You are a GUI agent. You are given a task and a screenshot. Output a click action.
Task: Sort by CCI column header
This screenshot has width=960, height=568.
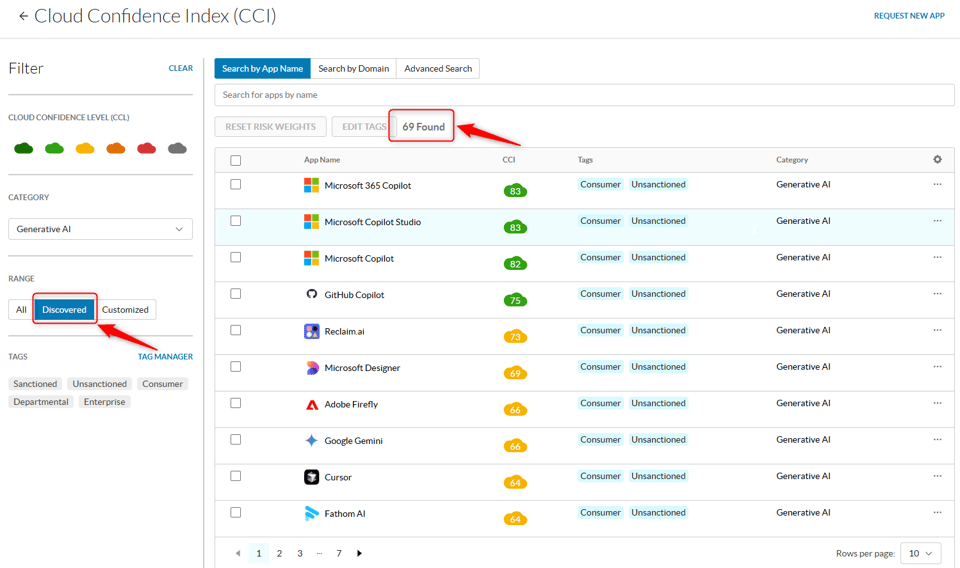pyautogui.click(x=509, y=160)
